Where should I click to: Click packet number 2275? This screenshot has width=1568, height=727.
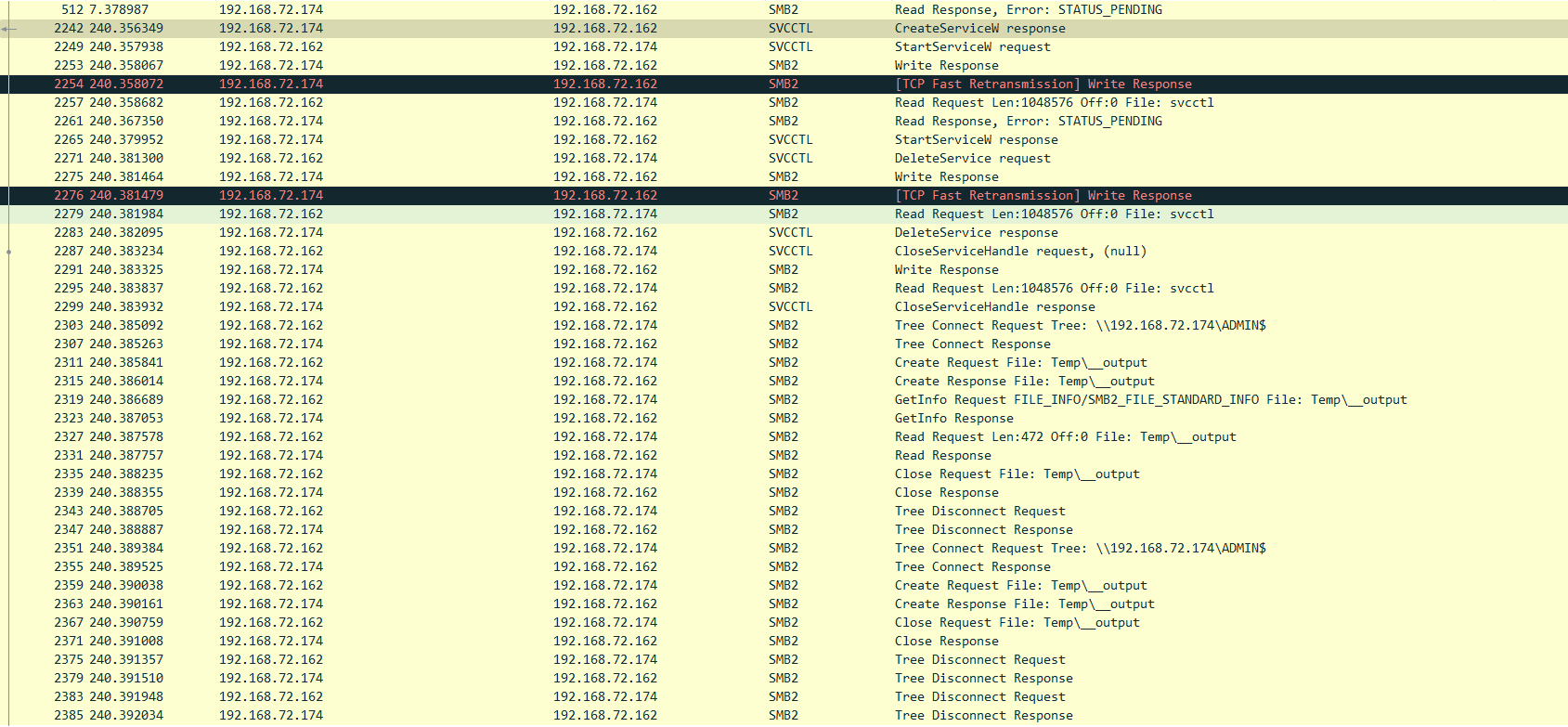click(x=69, y=176)
